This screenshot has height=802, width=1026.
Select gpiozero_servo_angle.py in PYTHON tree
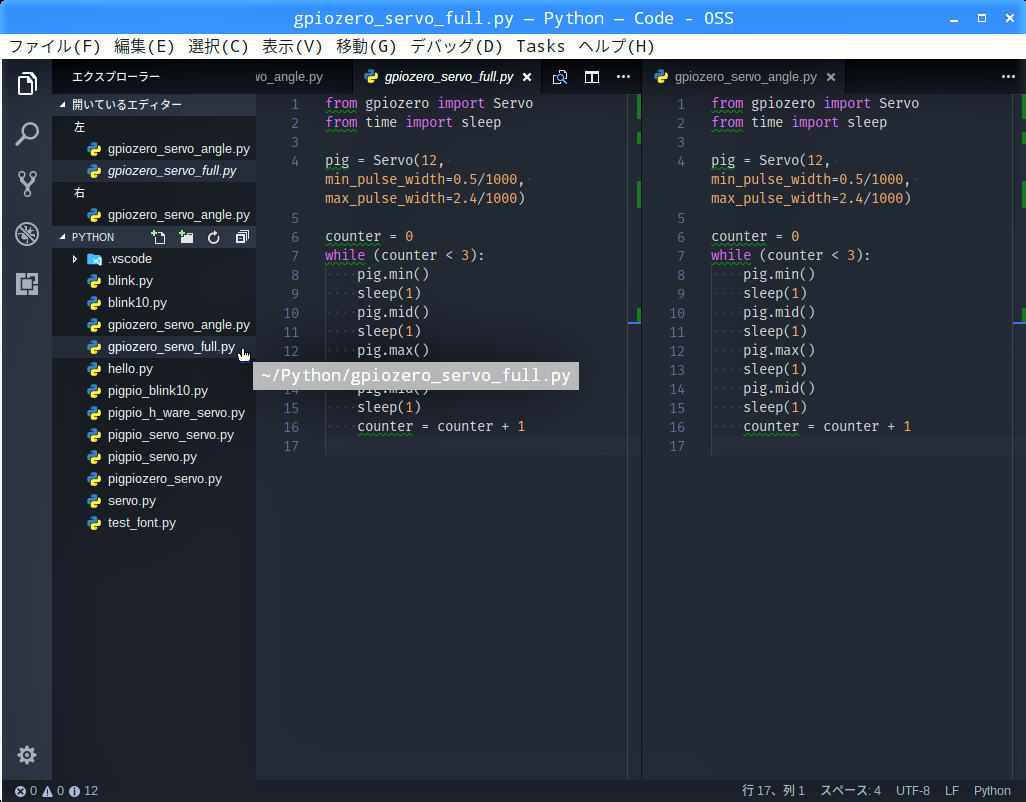[x=154, y=324]
